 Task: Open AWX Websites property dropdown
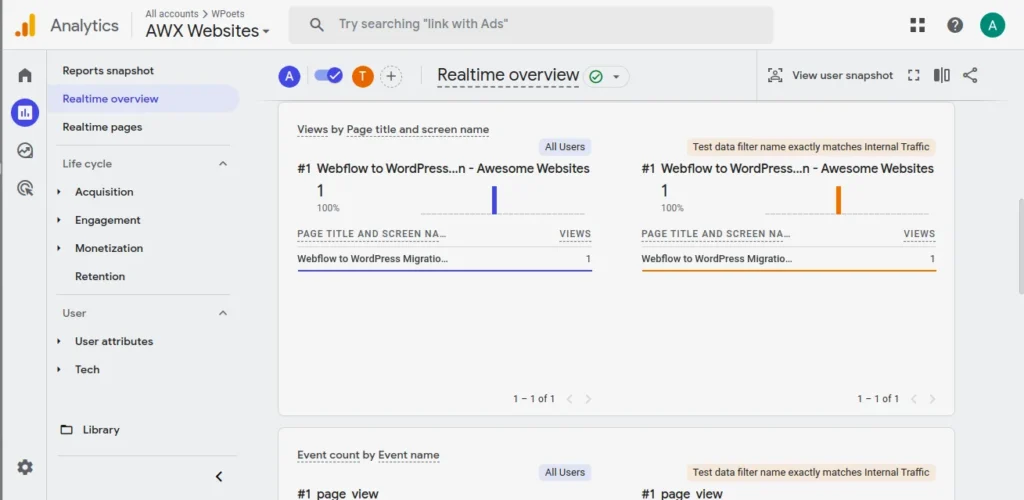(x=208, y=31)
